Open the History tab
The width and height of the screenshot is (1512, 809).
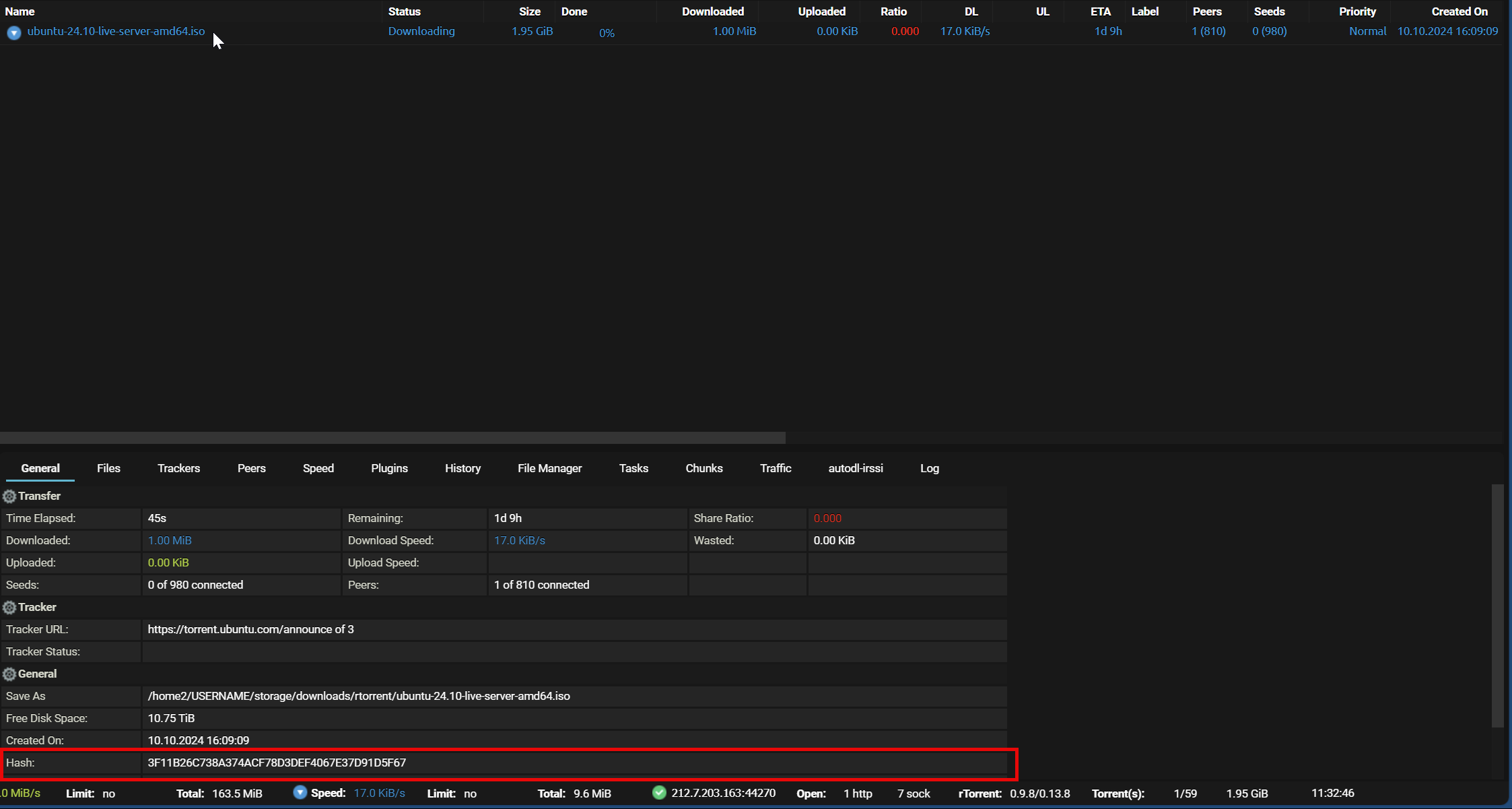point(462,468)
